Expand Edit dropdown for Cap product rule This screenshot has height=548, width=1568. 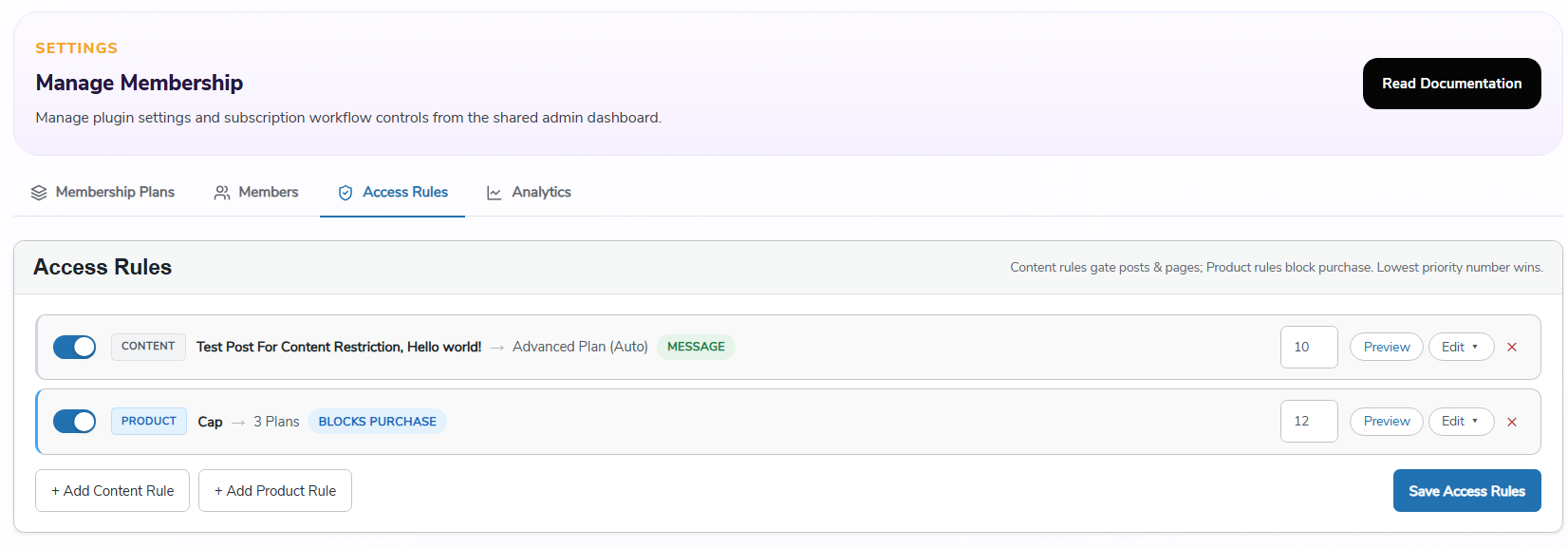[1461, 422]
